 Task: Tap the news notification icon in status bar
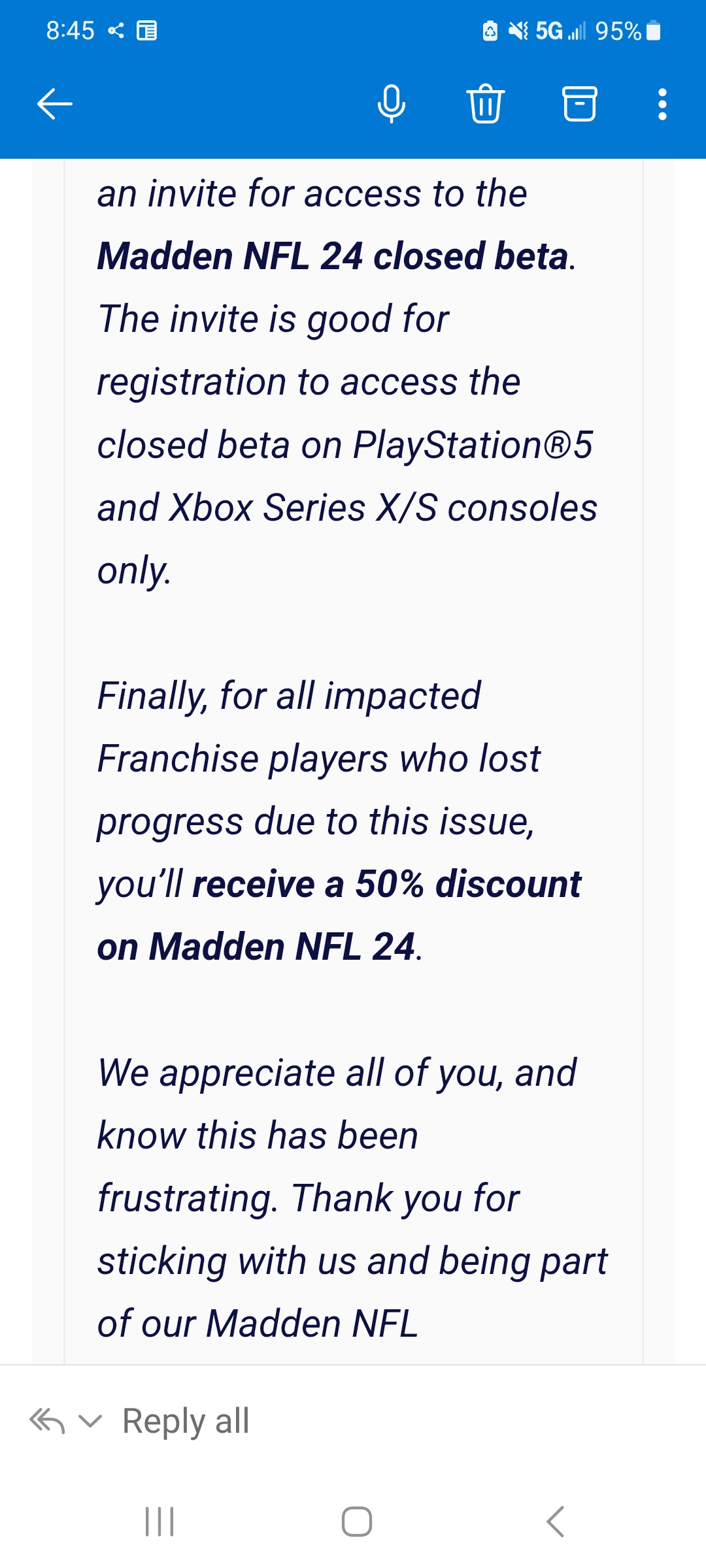(x=146, y=31)
